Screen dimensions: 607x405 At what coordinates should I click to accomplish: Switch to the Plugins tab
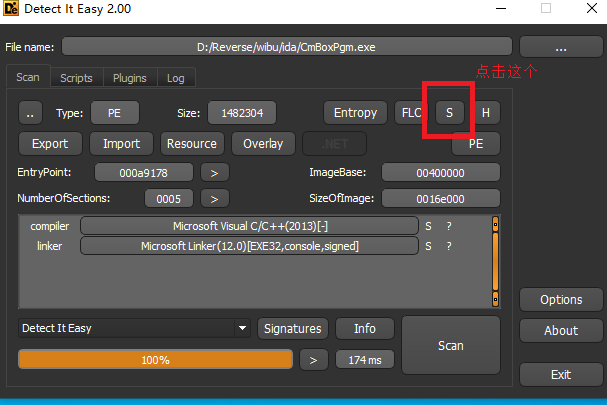pyautogui.click(x=130, y=78)
